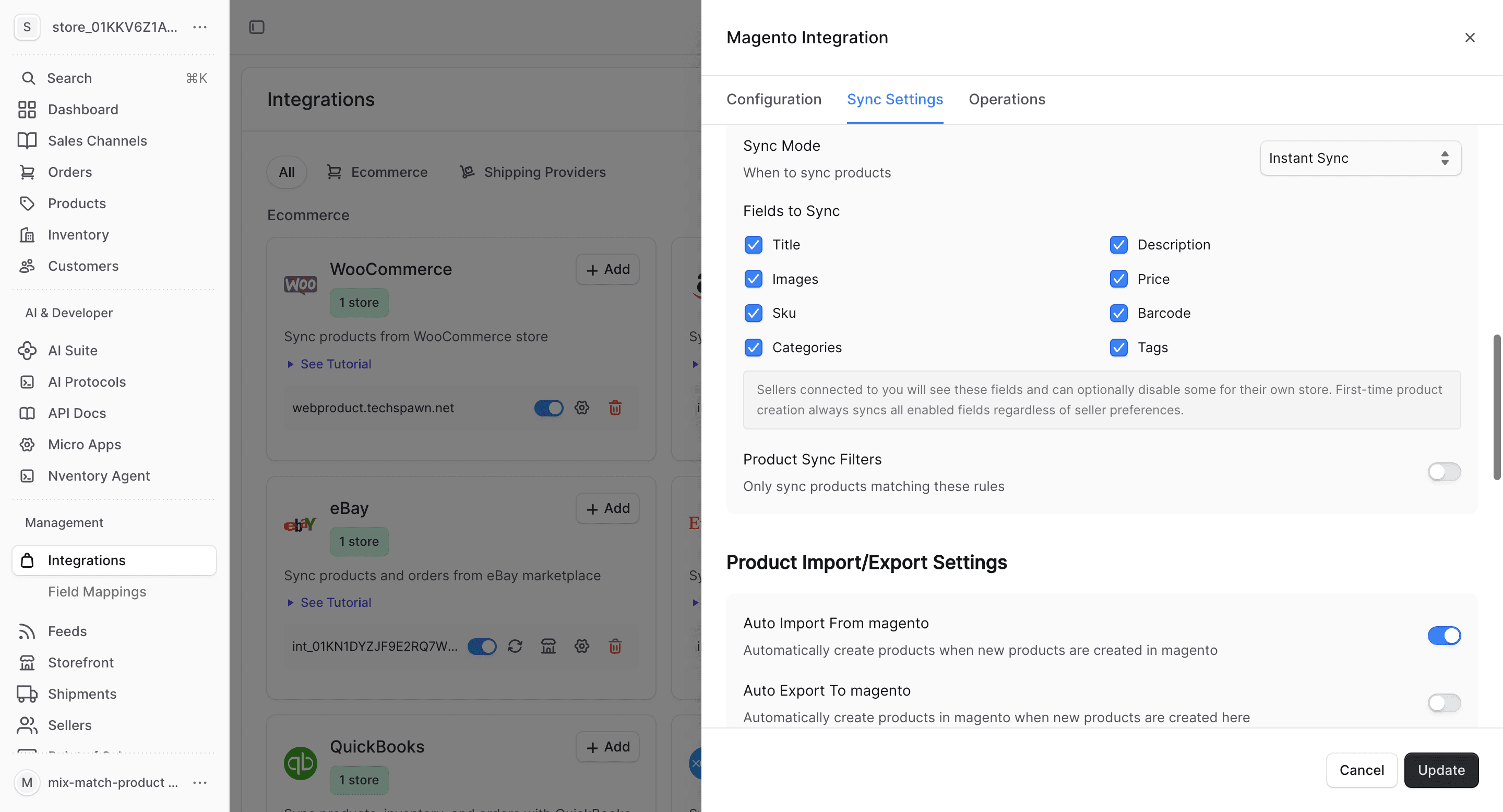Delete the webproduct.techspawn.net store
1503x812 pixels.
click(x=615, y=408)
